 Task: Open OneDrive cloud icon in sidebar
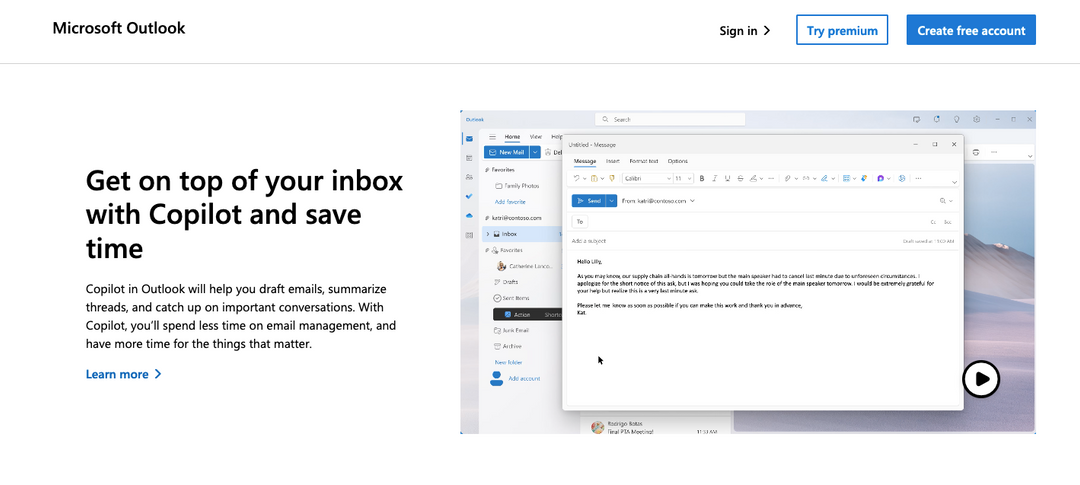click(x=469, y=216)
